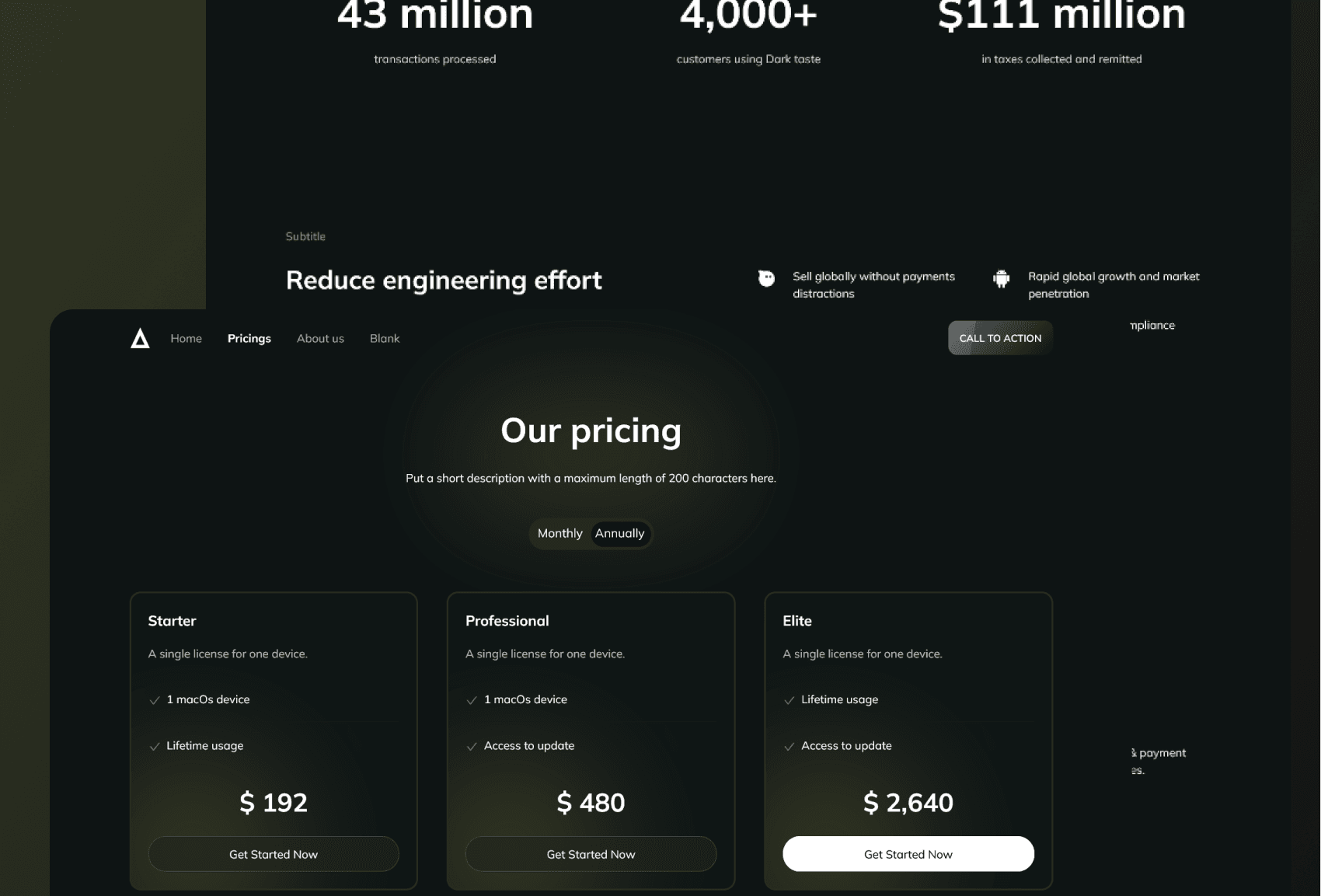The image size is (1321, 896).
Task: Switch pricing to Monthly billing
Action: tap(559, 534)
